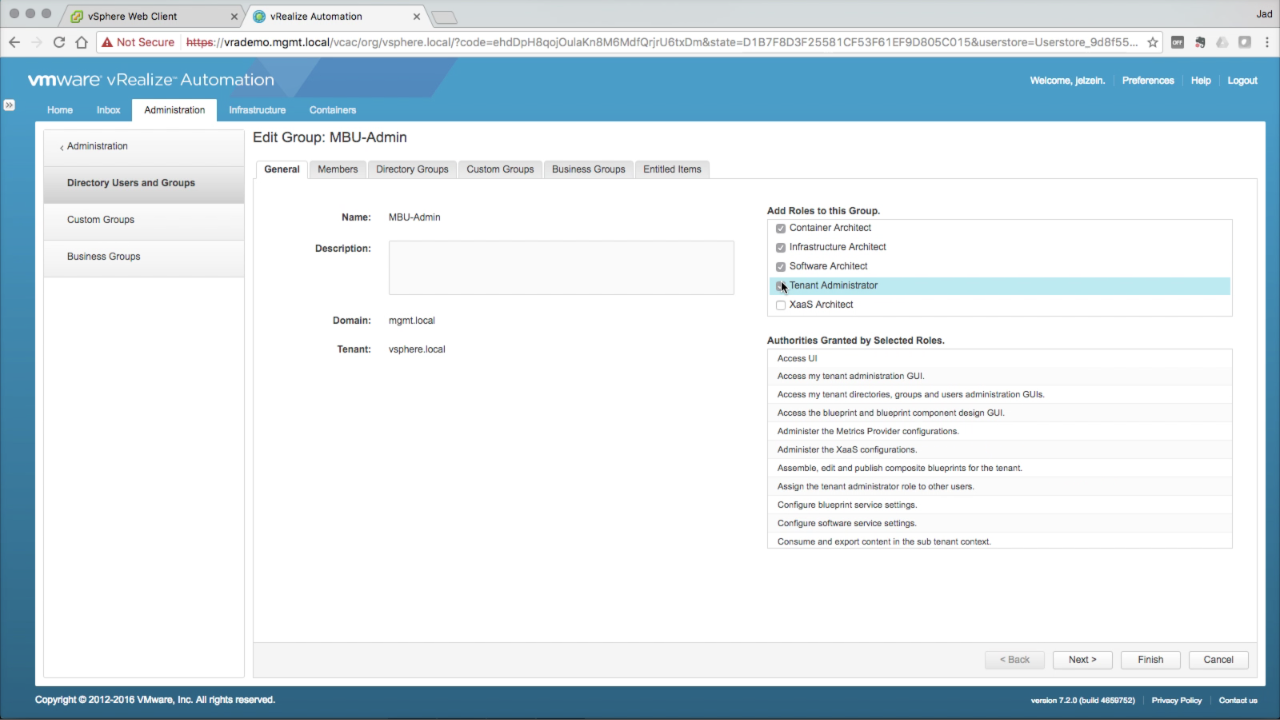Click the 'vsphere.local' tenant value
This screenshot has width=1280, height=720.
[417, 349]
